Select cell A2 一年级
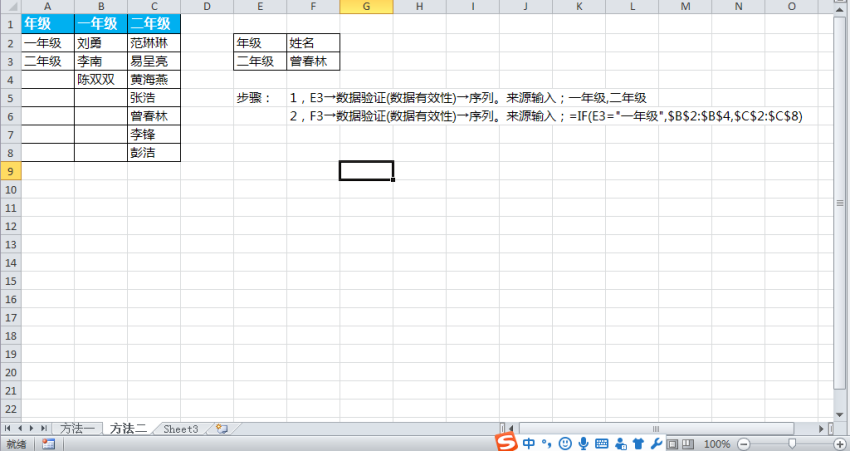Image resolution: width=850 pixels, height=451 pixels. click(48, 43)
